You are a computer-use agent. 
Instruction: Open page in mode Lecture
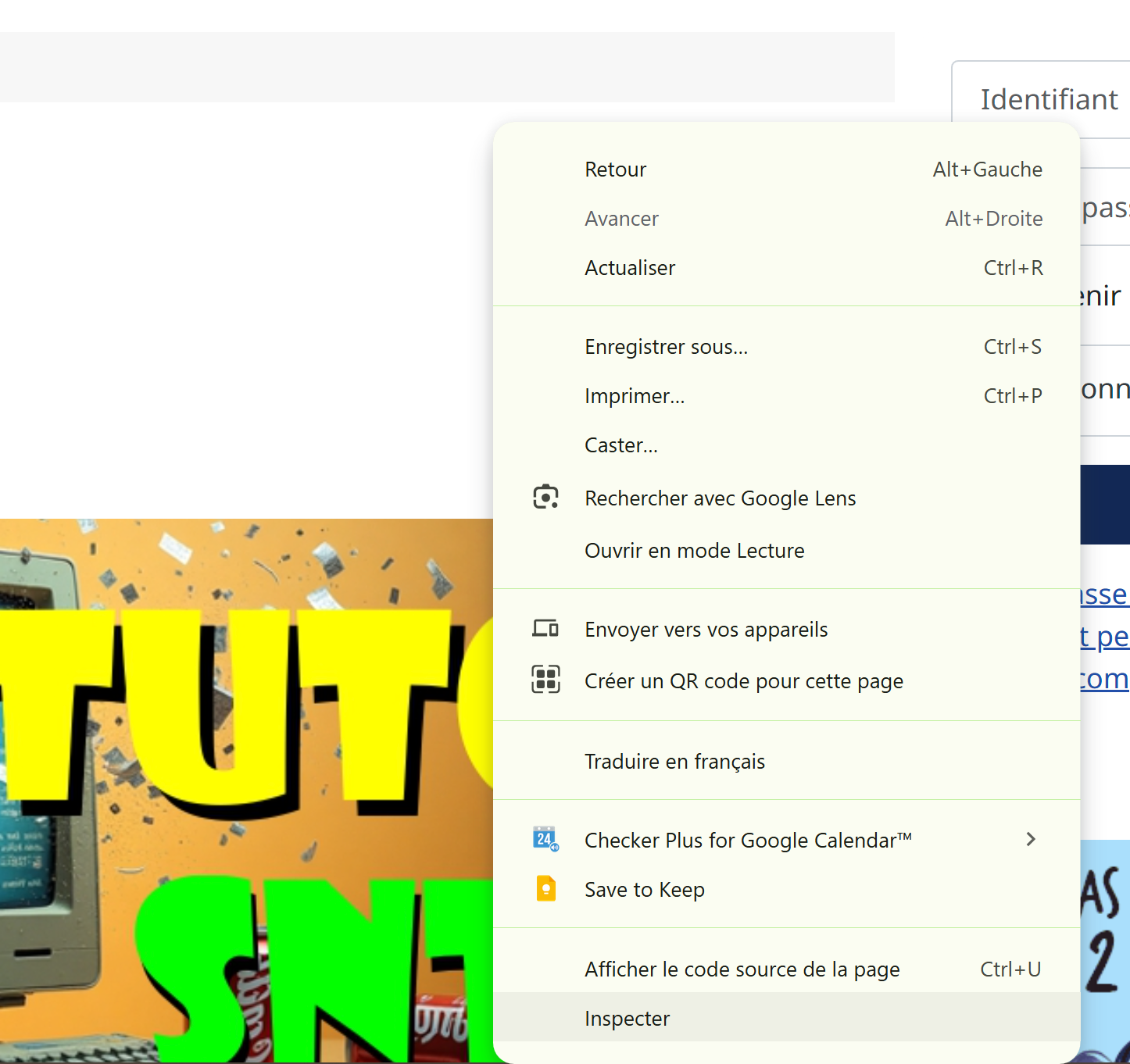pyautogui.click(x=694, y=551)
